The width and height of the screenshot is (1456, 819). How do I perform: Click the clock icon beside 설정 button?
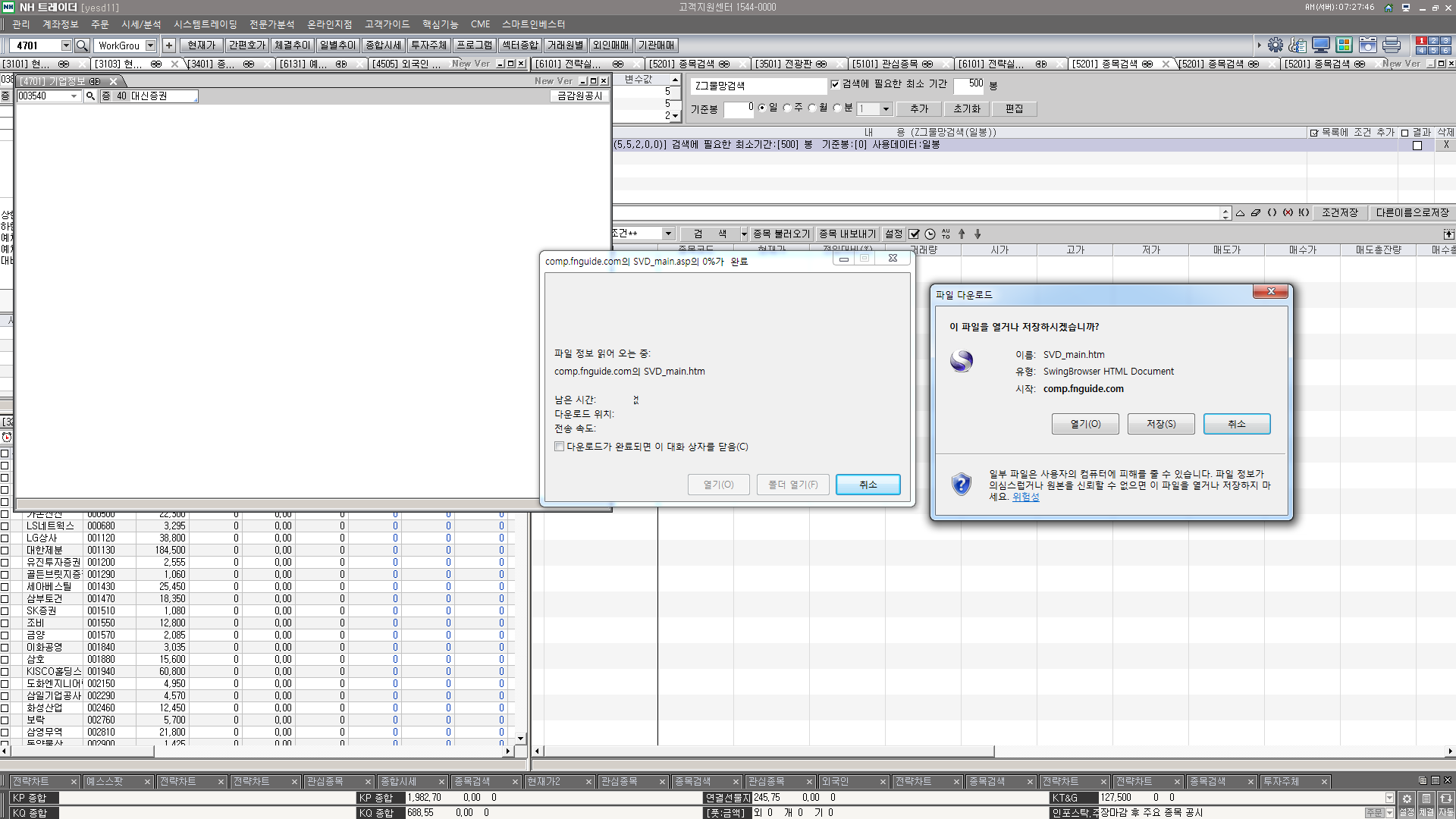(x=930, y=234)
